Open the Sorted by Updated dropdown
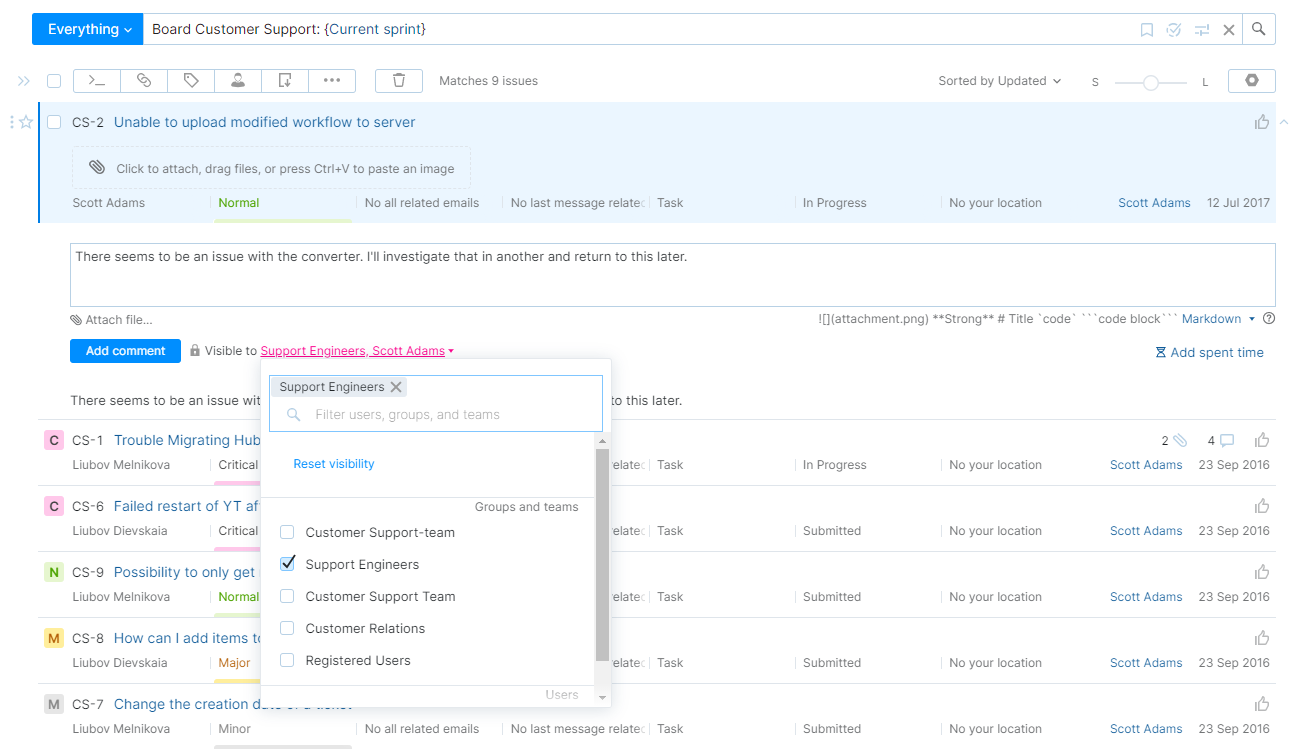The width and height of the screenshot is (1307, 749). coord(999,80)
